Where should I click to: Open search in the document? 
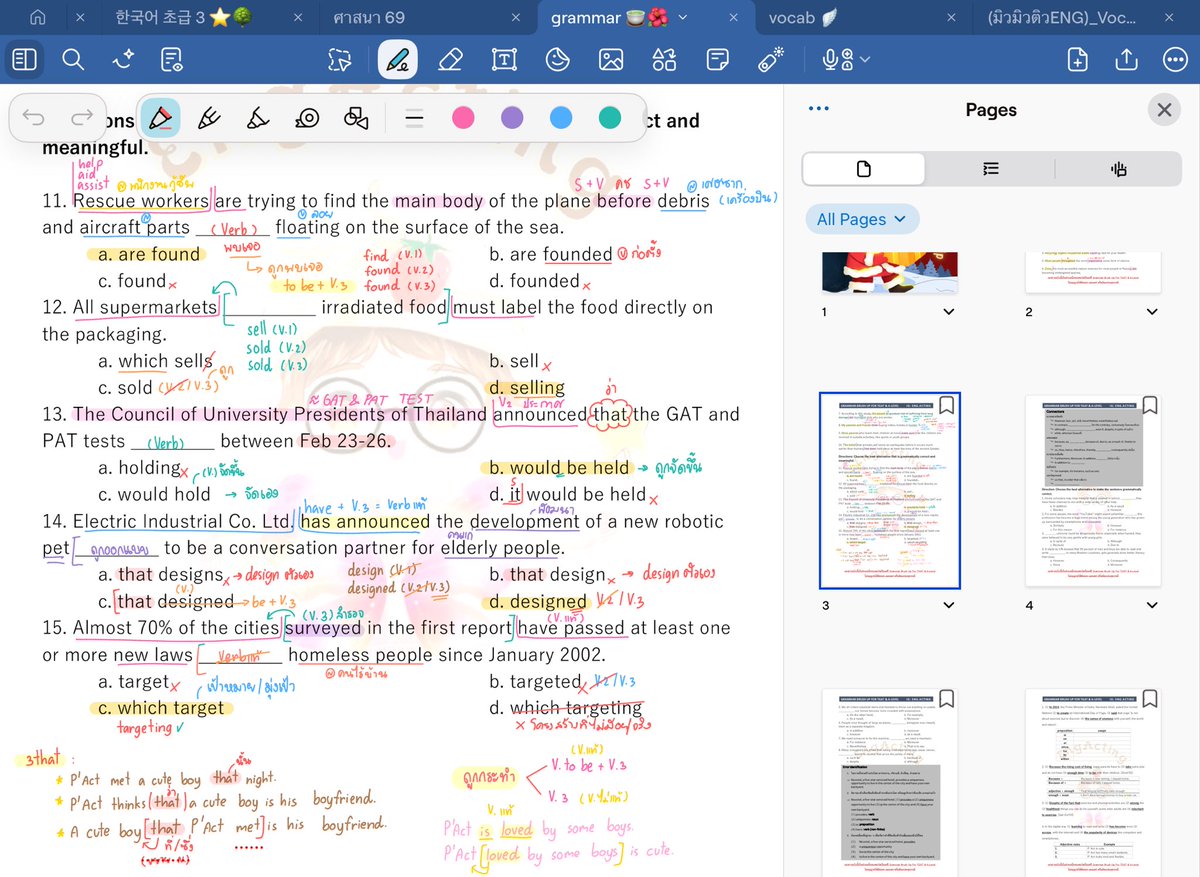coord(73,60)
